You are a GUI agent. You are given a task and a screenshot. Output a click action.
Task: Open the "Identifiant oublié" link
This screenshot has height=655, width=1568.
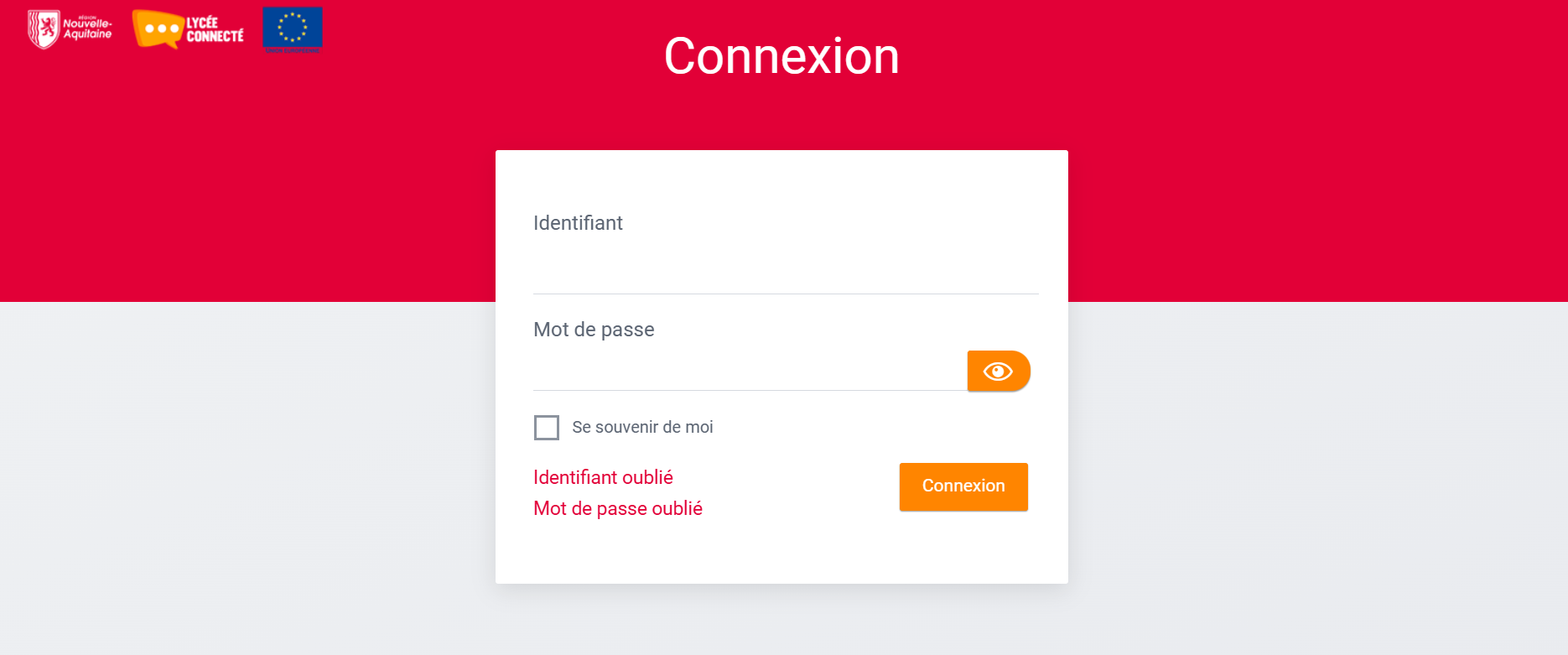click(x=603, y=477)
